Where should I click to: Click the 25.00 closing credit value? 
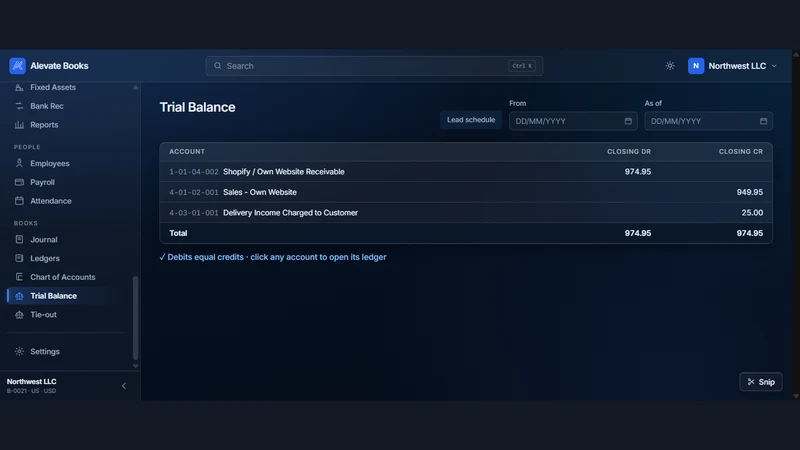click(x=752, y=213)
